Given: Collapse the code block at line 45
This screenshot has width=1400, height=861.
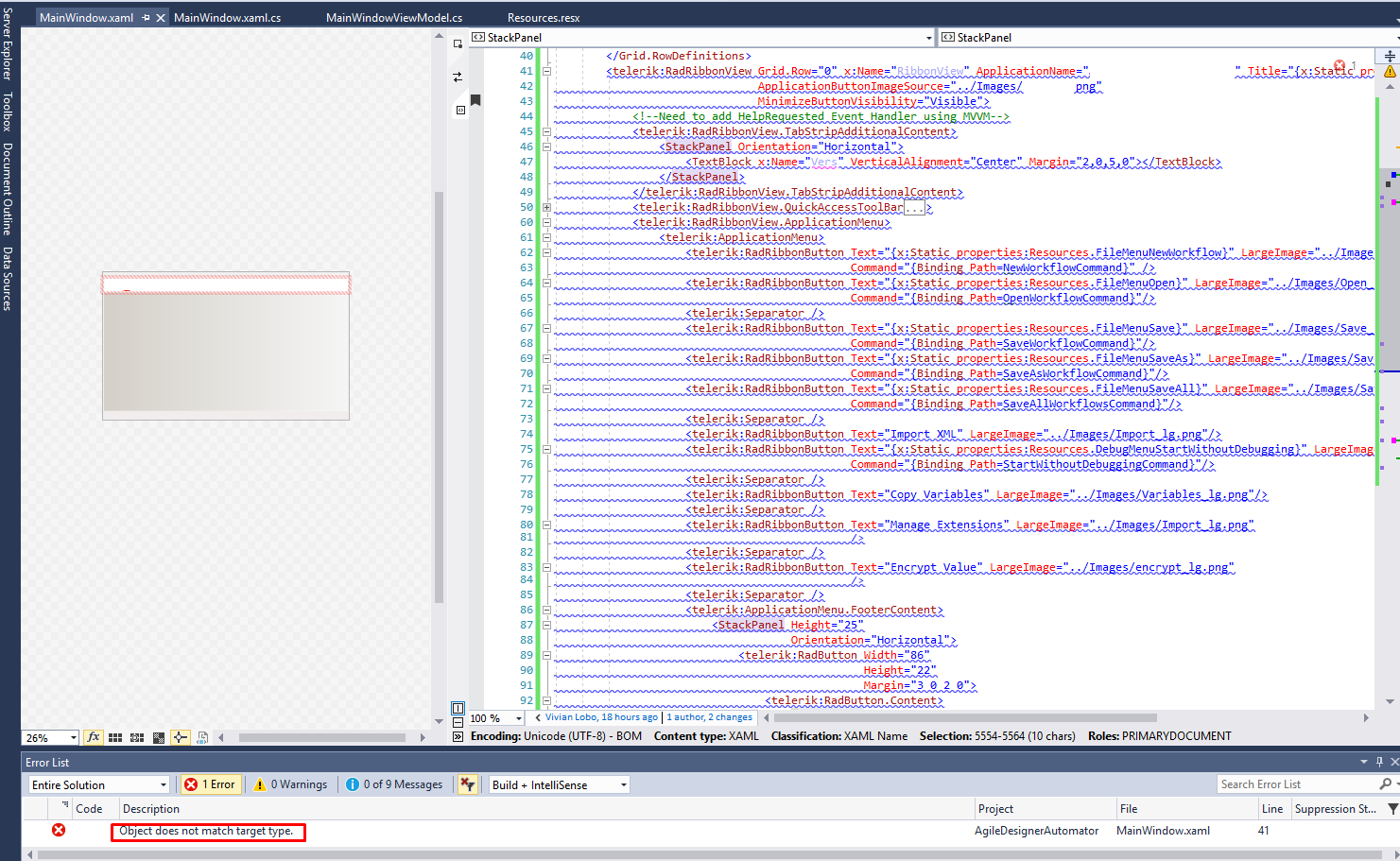Looking at the screenshot, I should tap(546, 131).
